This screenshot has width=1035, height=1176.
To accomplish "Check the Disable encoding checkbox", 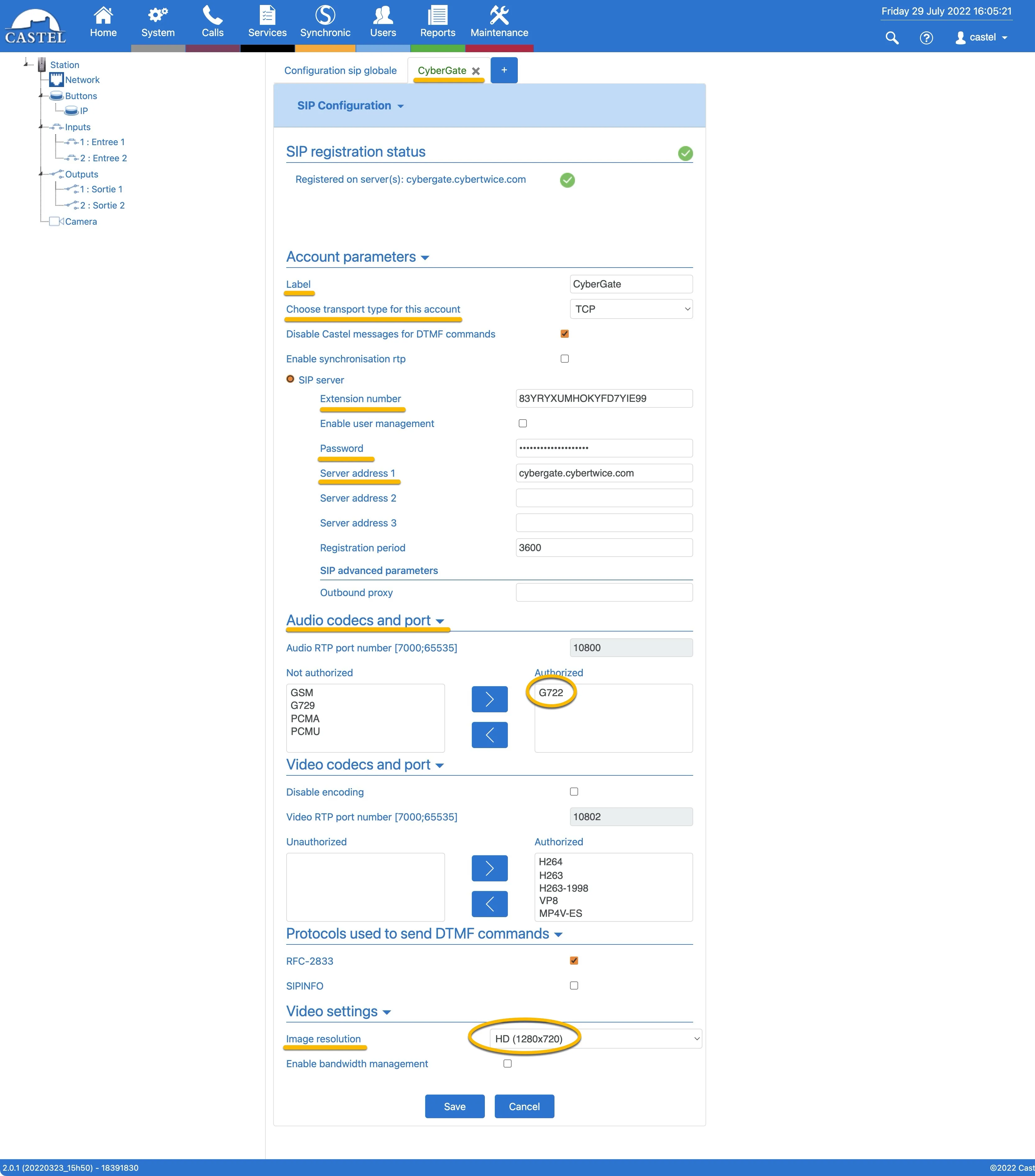I will tap(573, 792).
